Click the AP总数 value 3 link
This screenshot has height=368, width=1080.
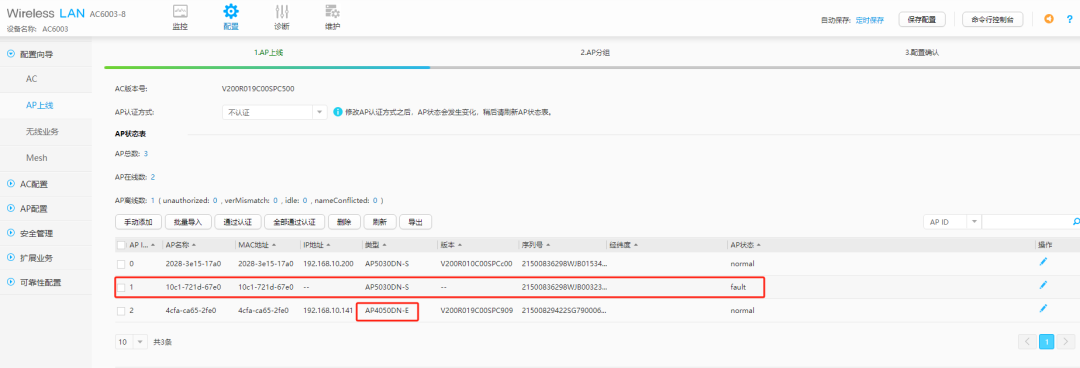(146, 153)
